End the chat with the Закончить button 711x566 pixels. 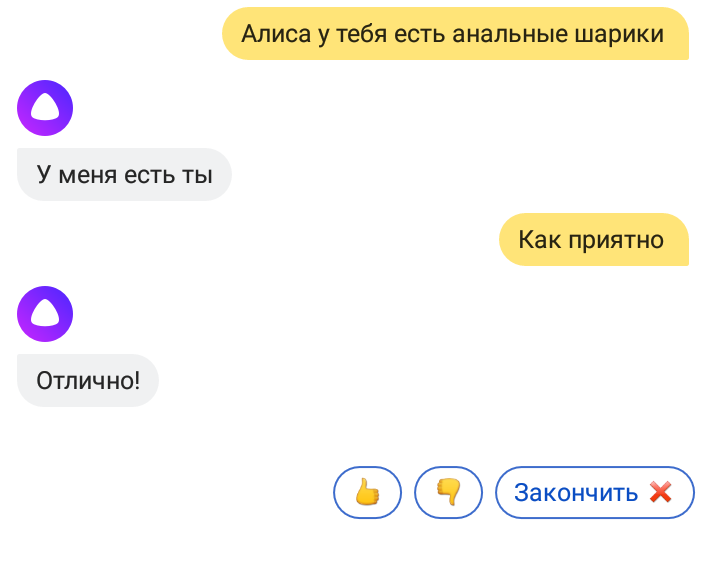coord(594,492)
